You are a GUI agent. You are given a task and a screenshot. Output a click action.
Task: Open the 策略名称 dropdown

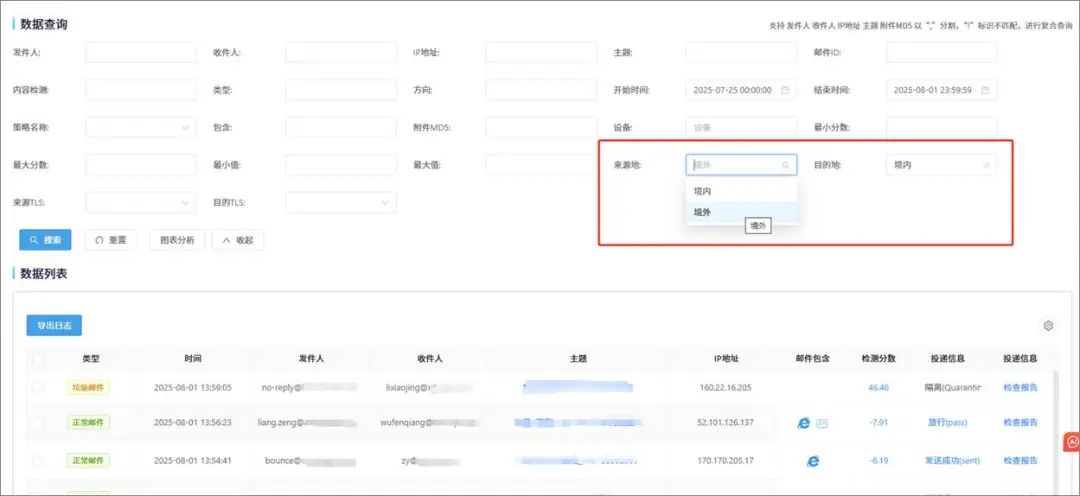[141, 128]
